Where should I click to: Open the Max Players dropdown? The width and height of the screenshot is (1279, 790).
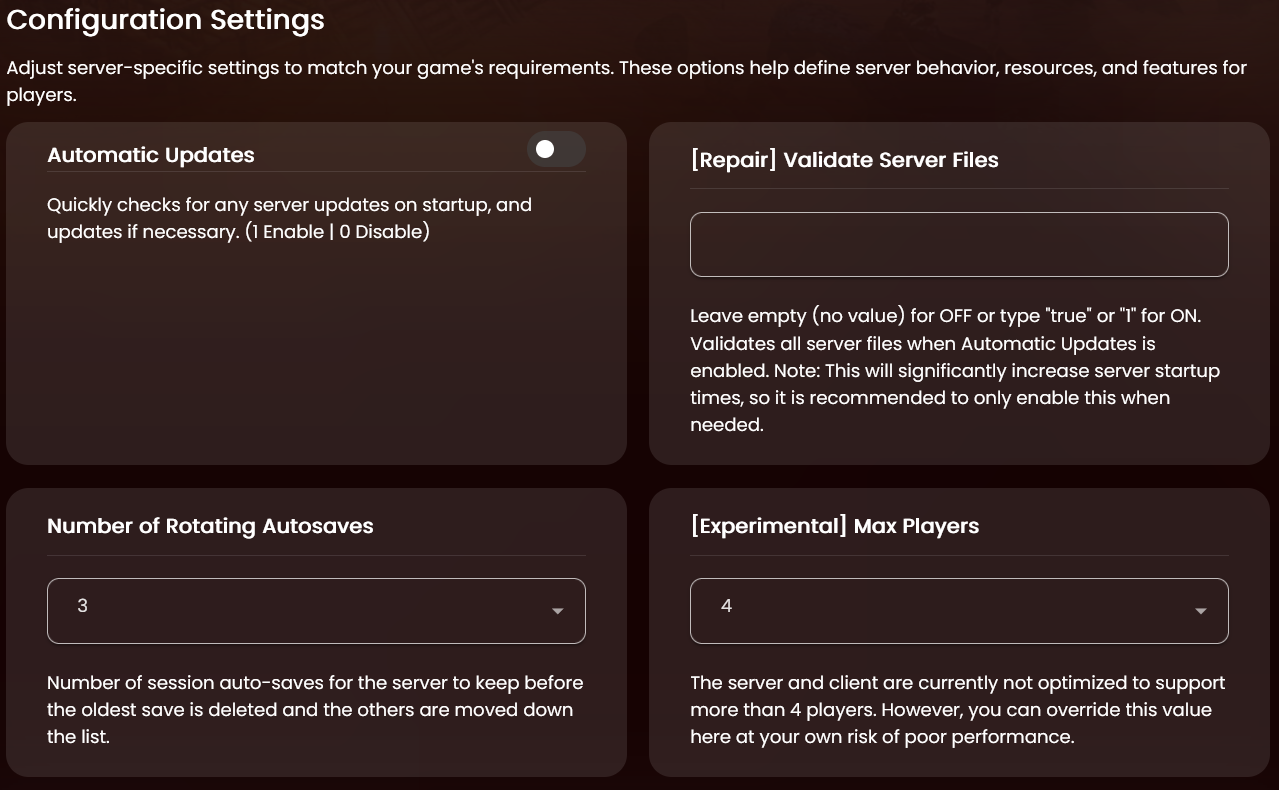point(958,610)
